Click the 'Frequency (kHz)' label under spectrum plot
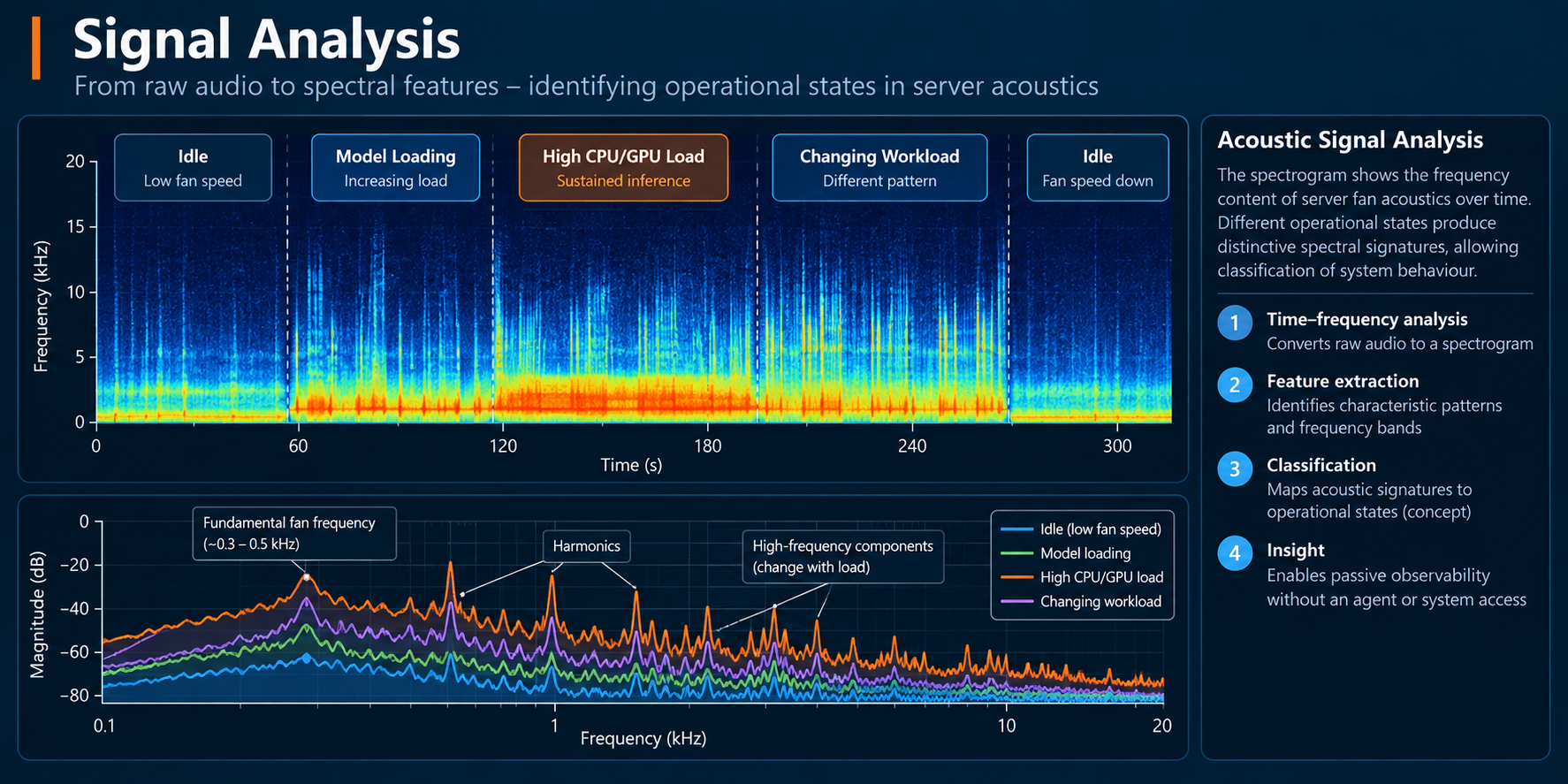1568x784 pixels. (643, 738)
